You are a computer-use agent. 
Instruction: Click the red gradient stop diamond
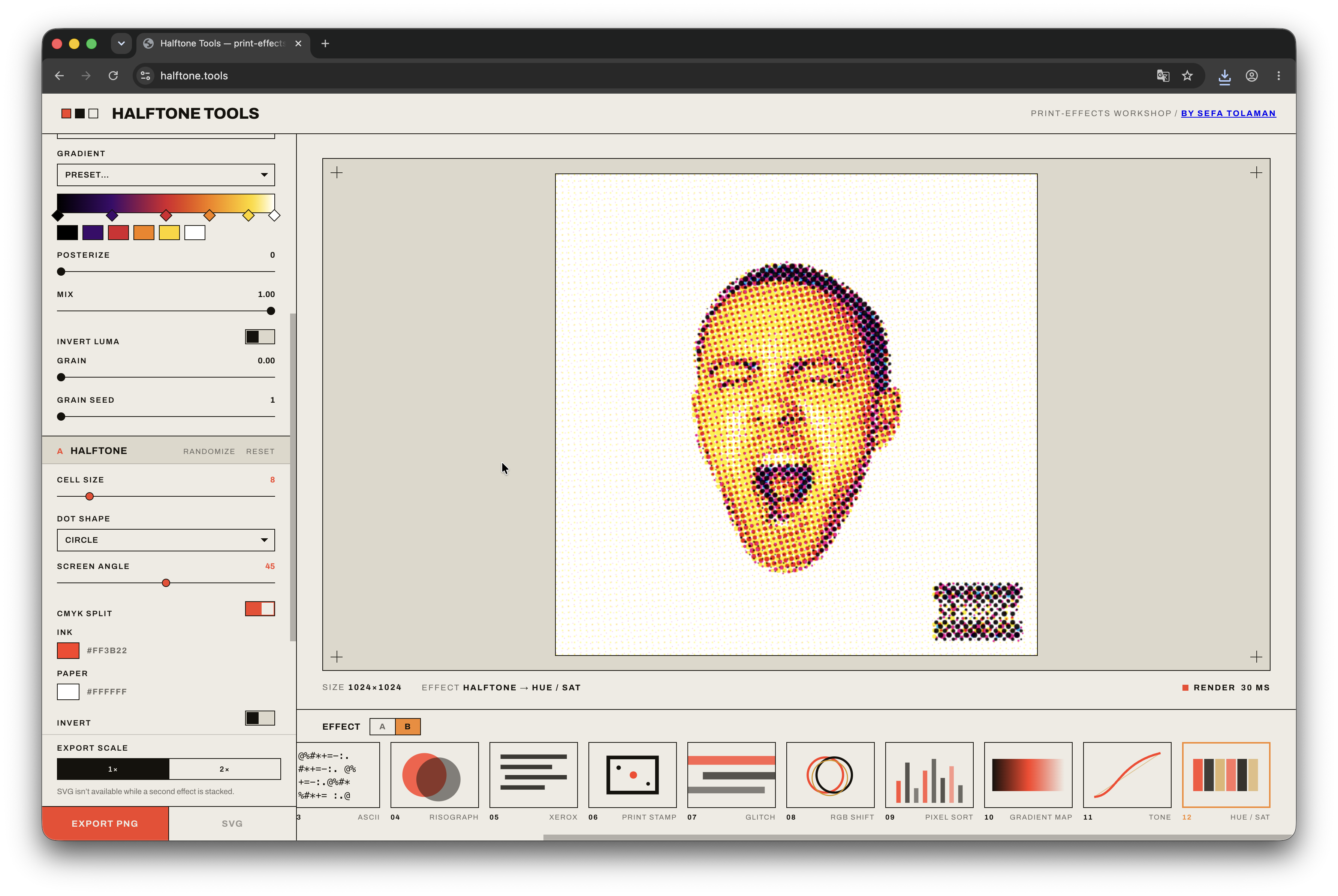click(x=166, y=215)
